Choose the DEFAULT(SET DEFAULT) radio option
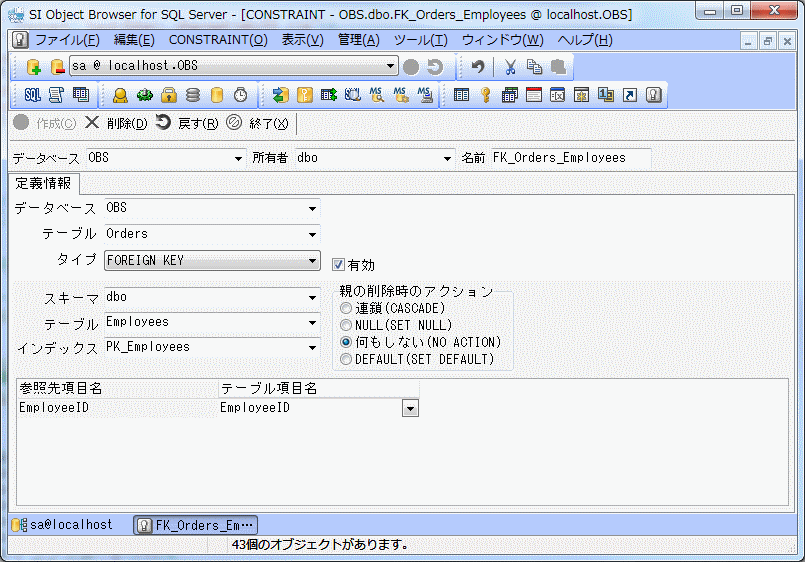This screenshot has width=805, height=562. point(346,359)
